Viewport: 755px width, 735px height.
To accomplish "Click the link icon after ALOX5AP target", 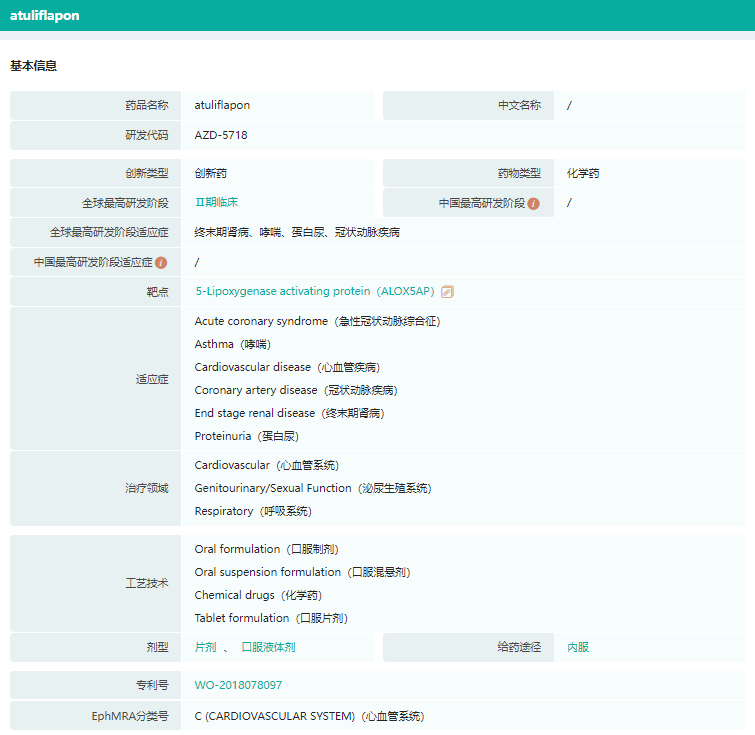I will (x=447, y=292).
